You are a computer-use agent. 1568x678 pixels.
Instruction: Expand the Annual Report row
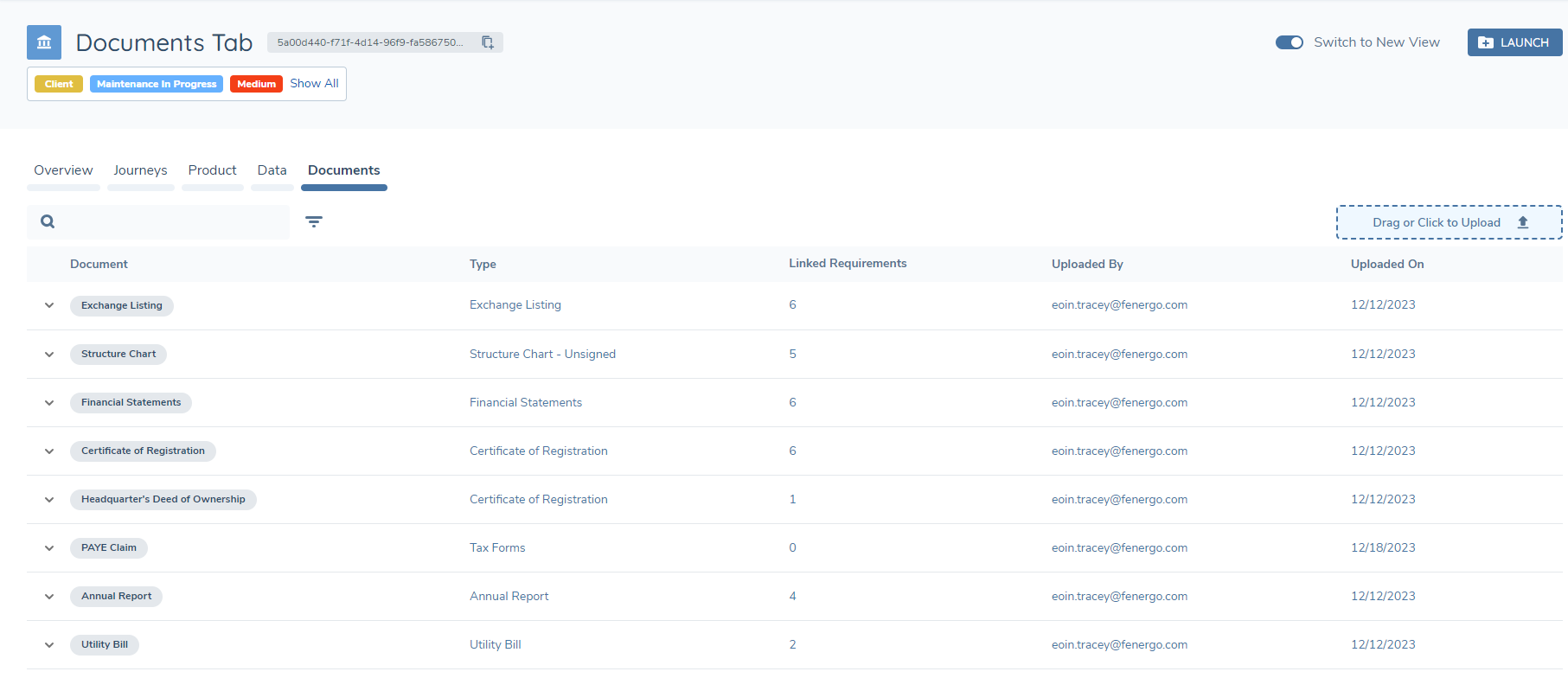[x=49, y=597]
